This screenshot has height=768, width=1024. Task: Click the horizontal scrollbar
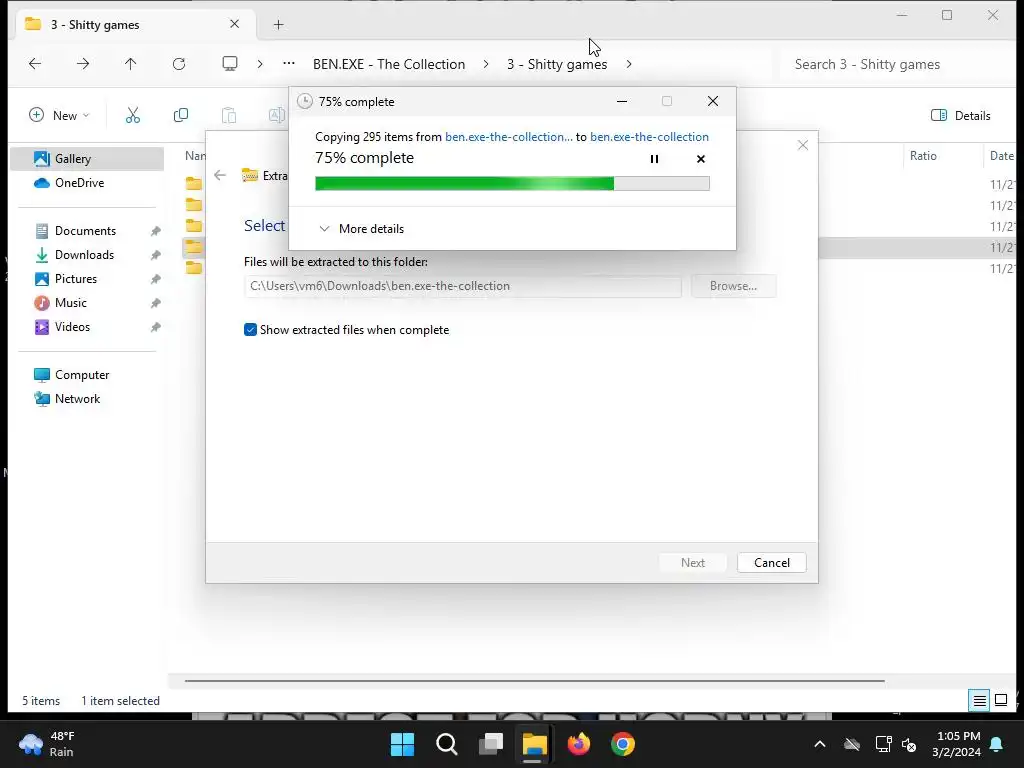pyautogui.click(x=534, y=680)
